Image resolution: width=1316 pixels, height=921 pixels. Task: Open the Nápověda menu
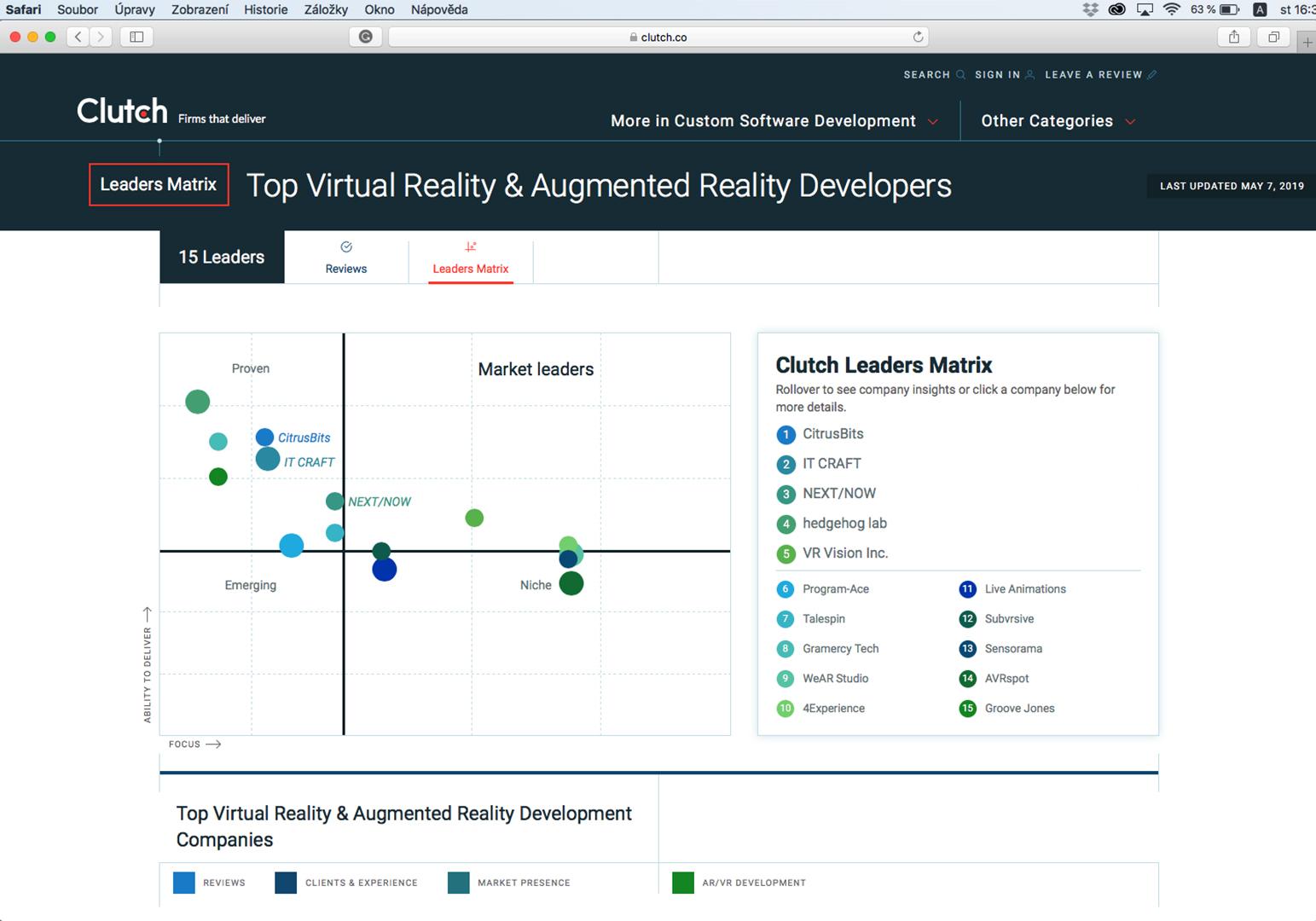pyautogui.click(x=439, y=9)
